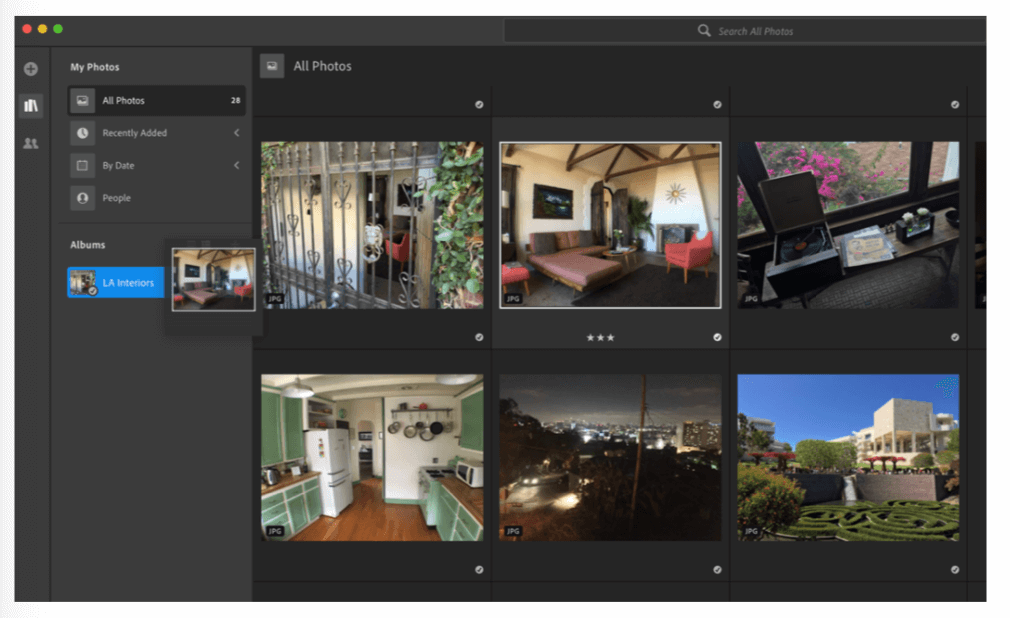This screenshot has width=1010, height=618.
Task: Open the People section
Action: (157, 198)
